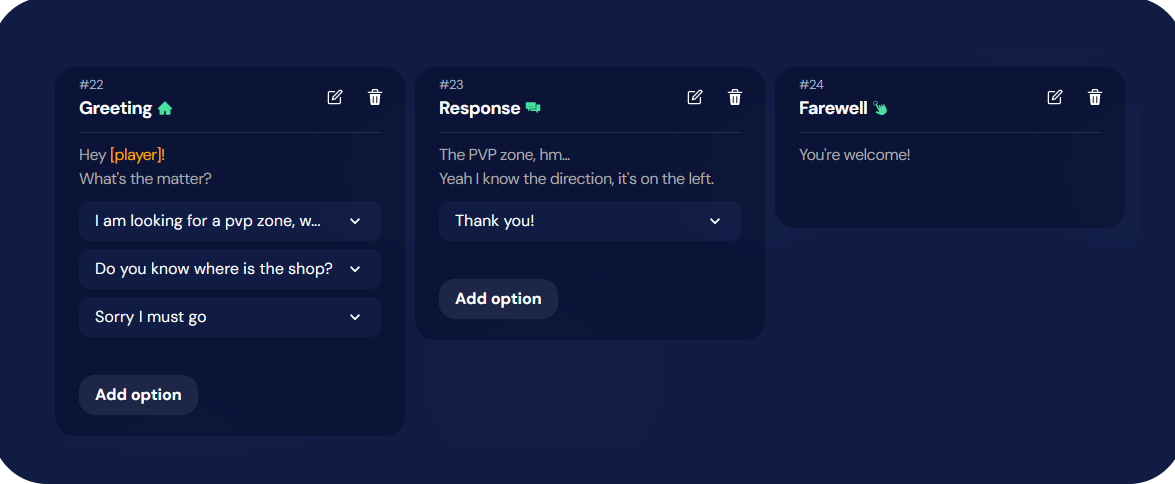Viewport: 1175px width, 484px height.
Task: Click the 'You're welcome!' farewell text
Action: coord(854,155)
